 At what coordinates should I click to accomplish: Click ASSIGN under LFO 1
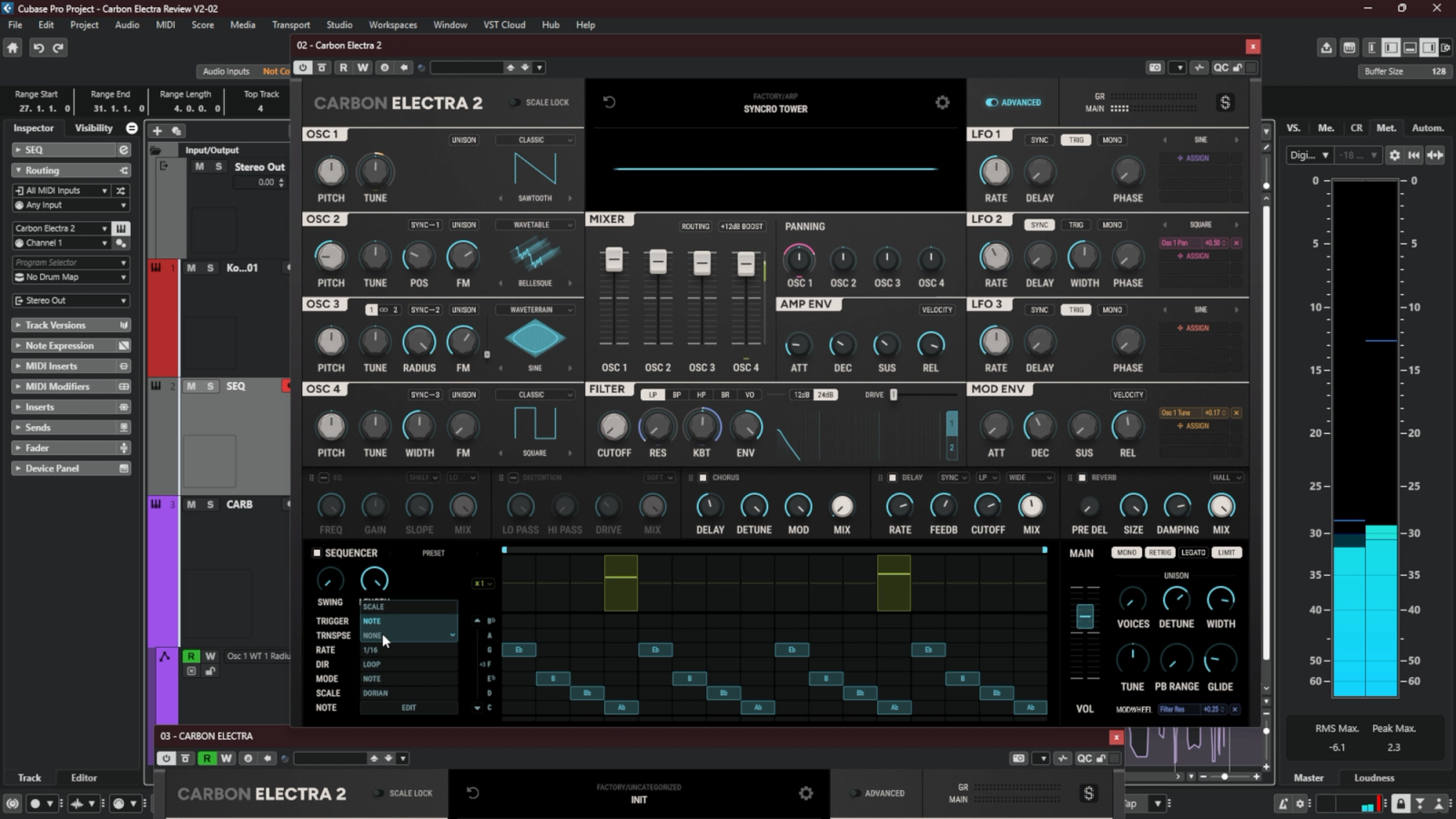coord(1193,158)
